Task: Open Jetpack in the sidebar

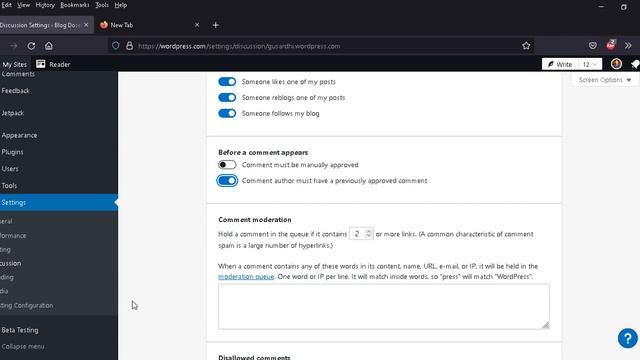Action: 12,113
